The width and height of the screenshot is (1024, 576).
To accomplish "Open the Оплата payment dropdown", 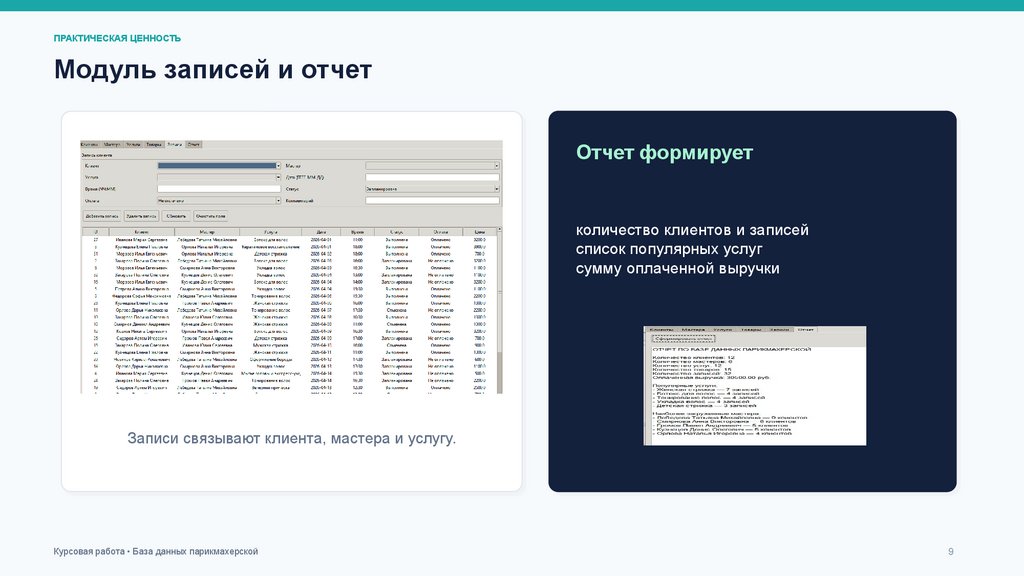I will [219, 200].
